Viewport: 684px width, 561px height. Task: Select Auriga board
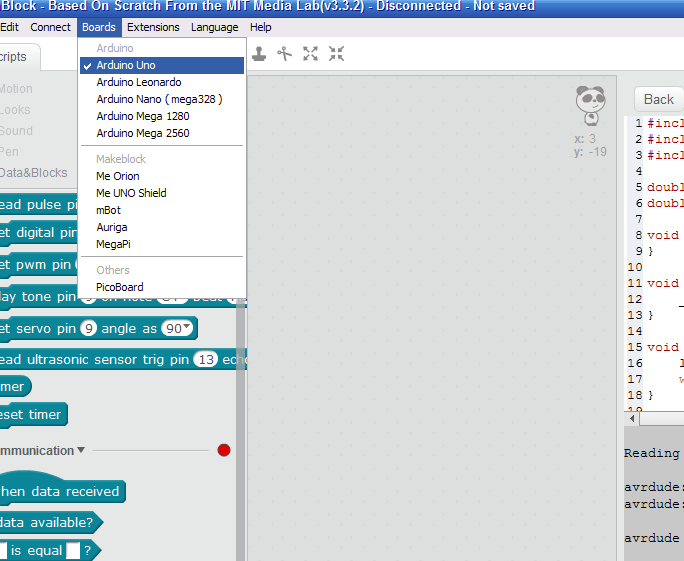click(162, 227)
